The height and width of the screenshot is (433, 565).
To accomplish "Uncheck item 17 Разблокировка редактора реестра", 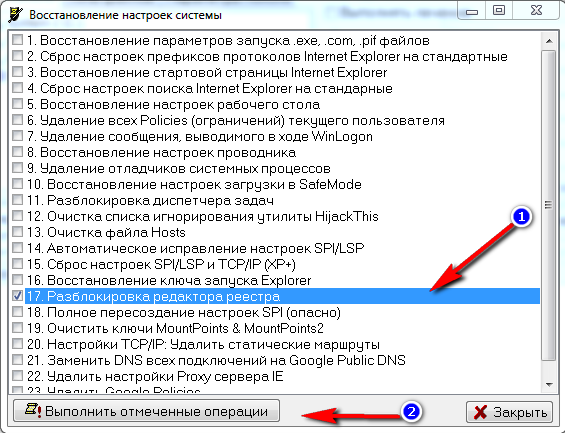I will pyautogui.click(x=17, y=296).
